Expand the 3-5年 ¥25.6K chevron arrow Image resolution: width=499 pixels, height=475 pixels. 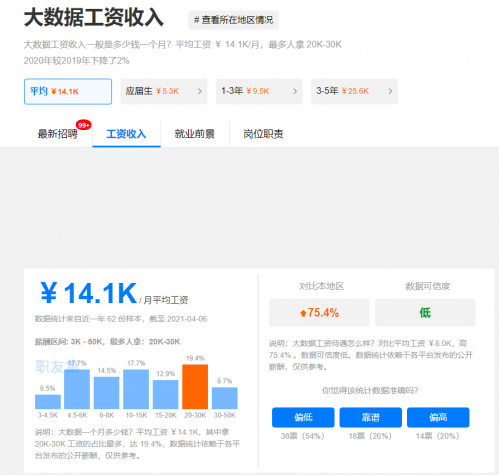coord(390,91)
